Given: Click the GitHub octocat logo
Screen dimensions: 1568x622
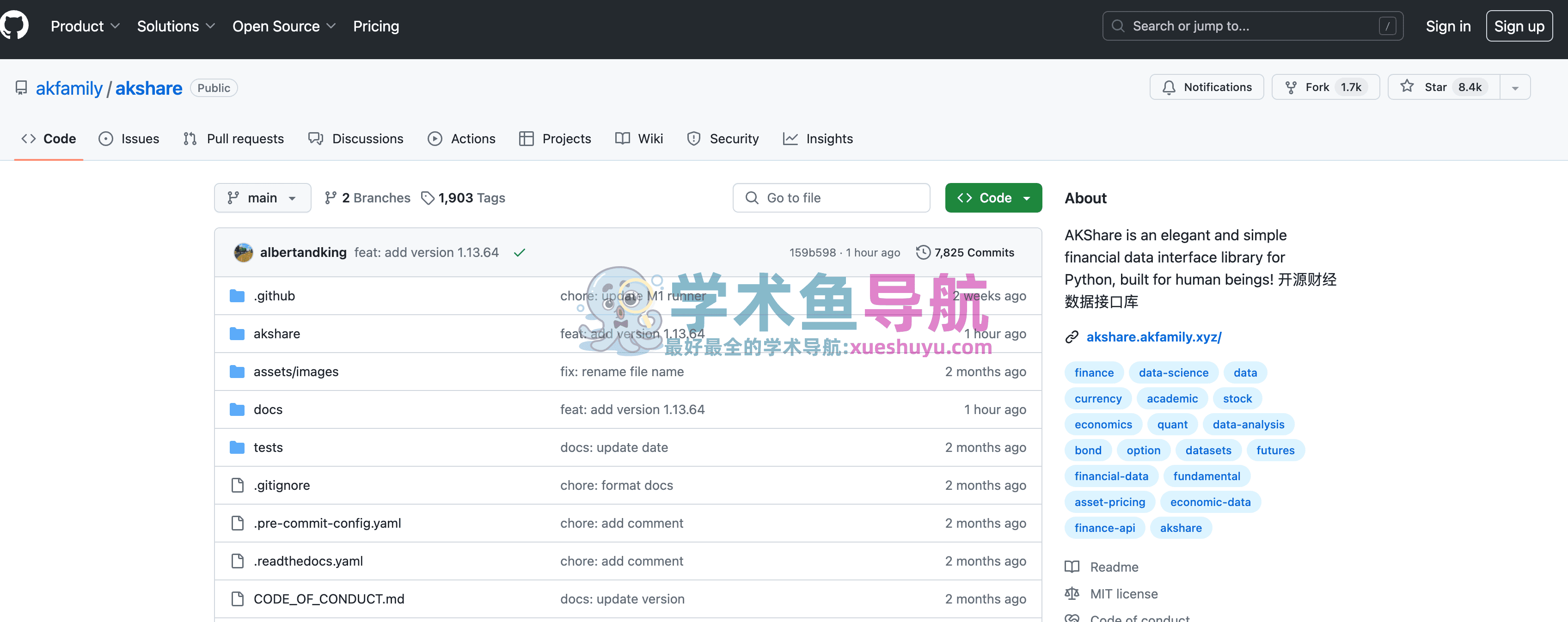Looking at the screenshot, I should pyautogui.click(x=15, y=25).
